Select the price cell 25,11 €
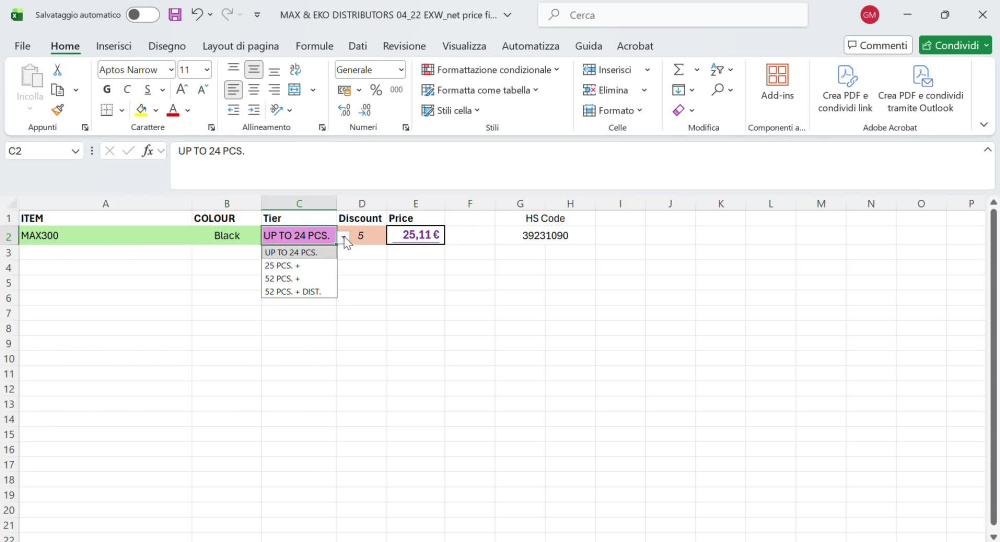 (415, 235)
